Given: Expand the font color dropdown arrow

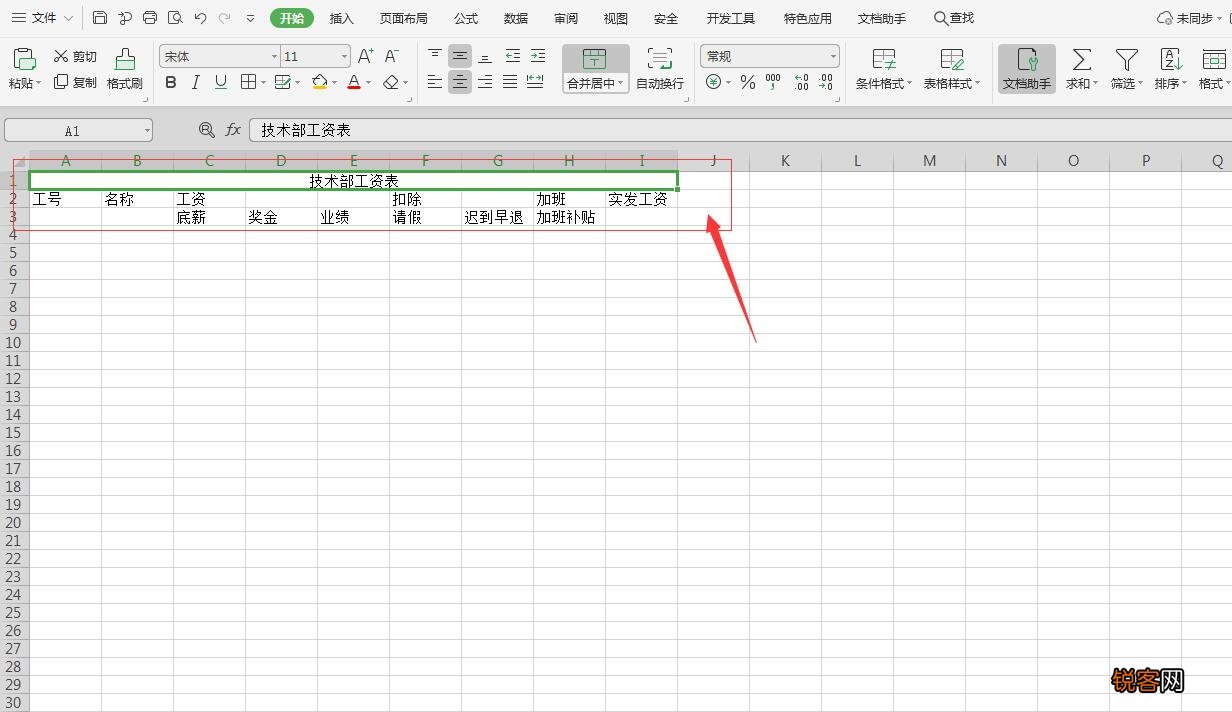Looking at the screenshot, I should tap(368, 83).
